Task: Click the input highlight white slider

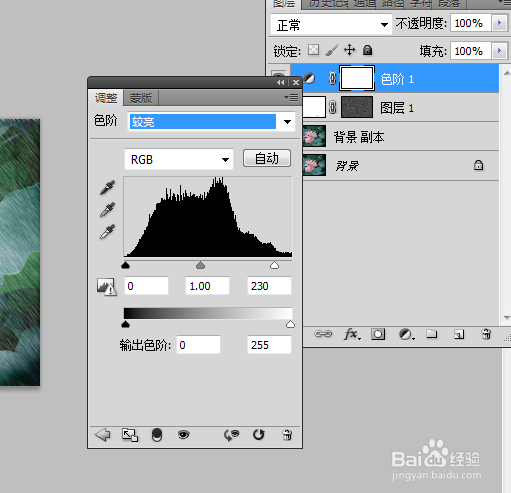Action: (274, 265)
